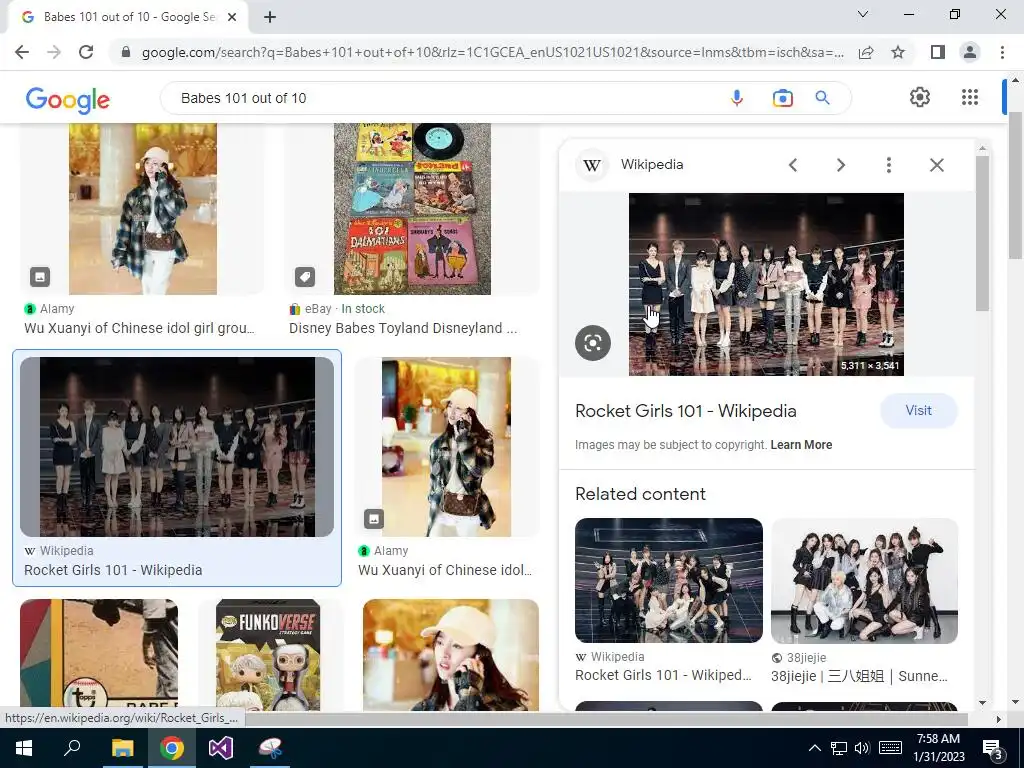Search by image camera icon

tap(782, 98)
